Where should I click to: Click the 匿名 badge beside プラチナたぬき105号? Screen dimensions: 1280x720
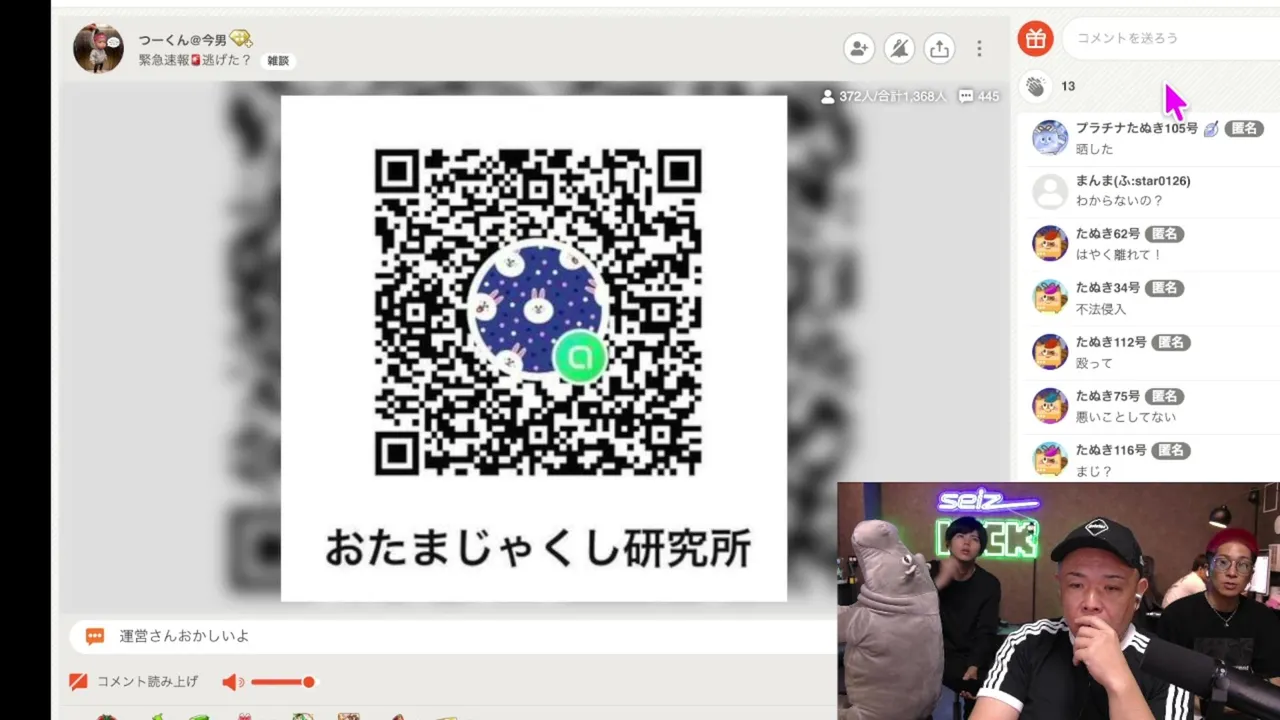click(x=1244, y=128)
